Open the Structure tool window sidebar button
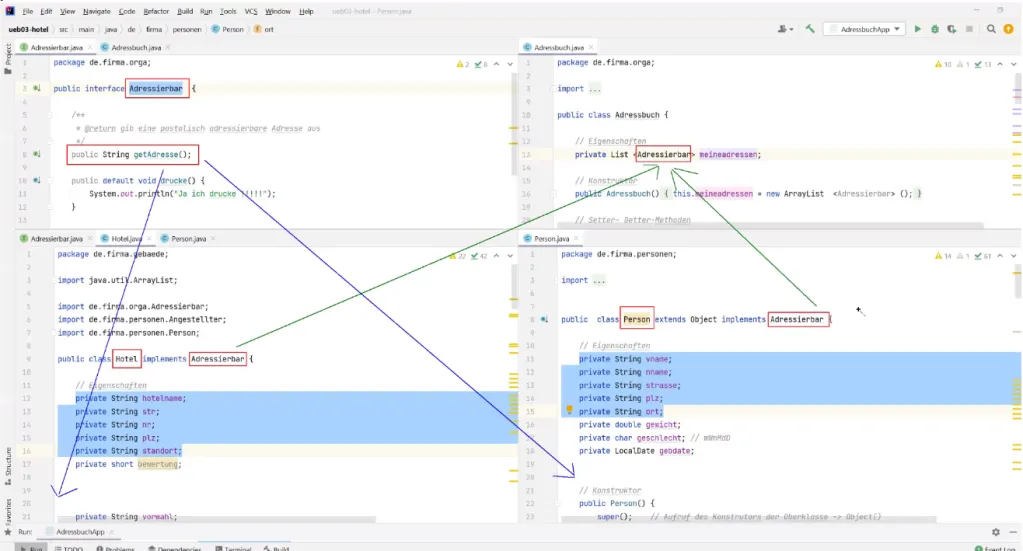Viewport: 1023px width, 551px height. [x=8, y=465]
